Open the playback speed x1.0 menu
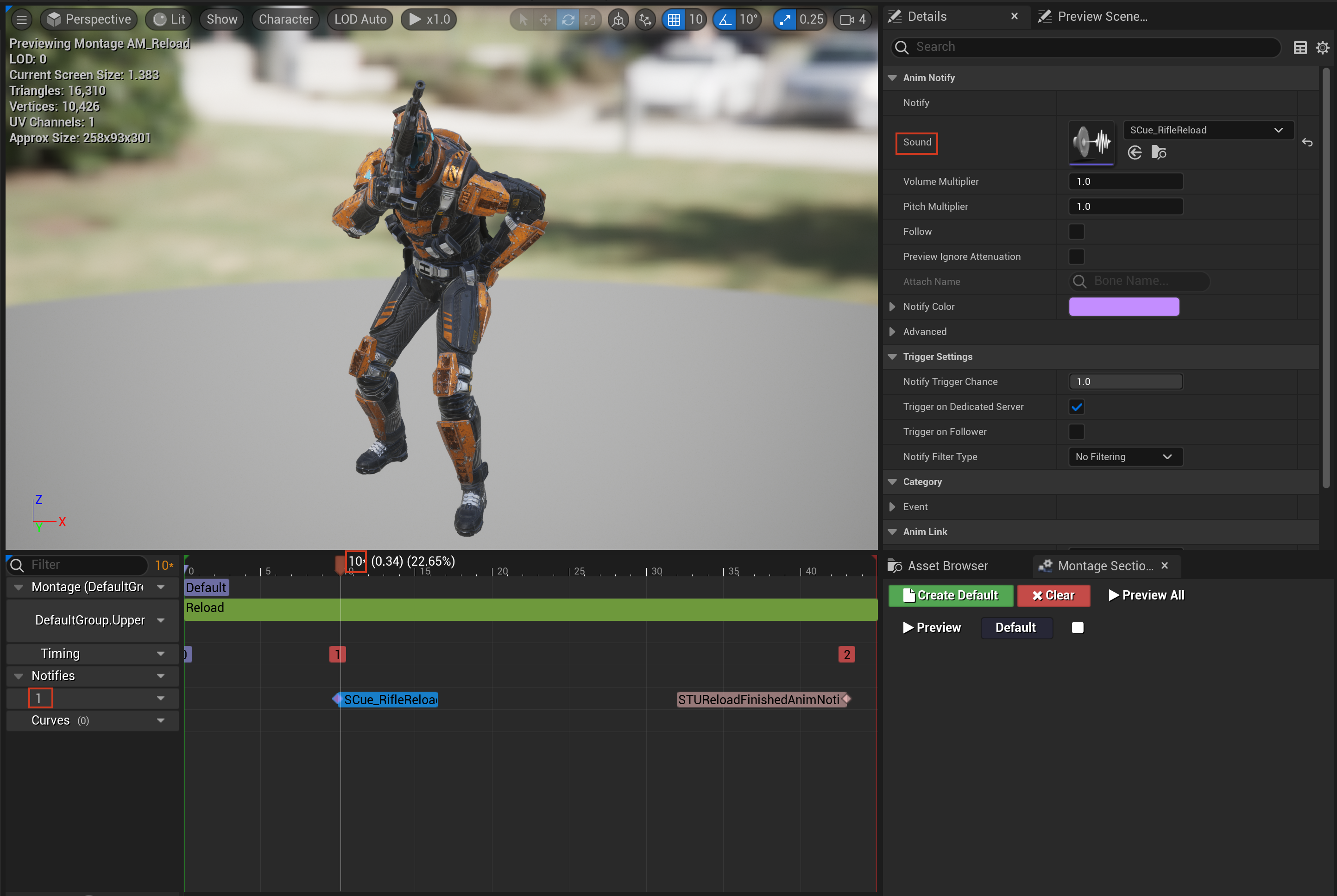 click(429, 19)
